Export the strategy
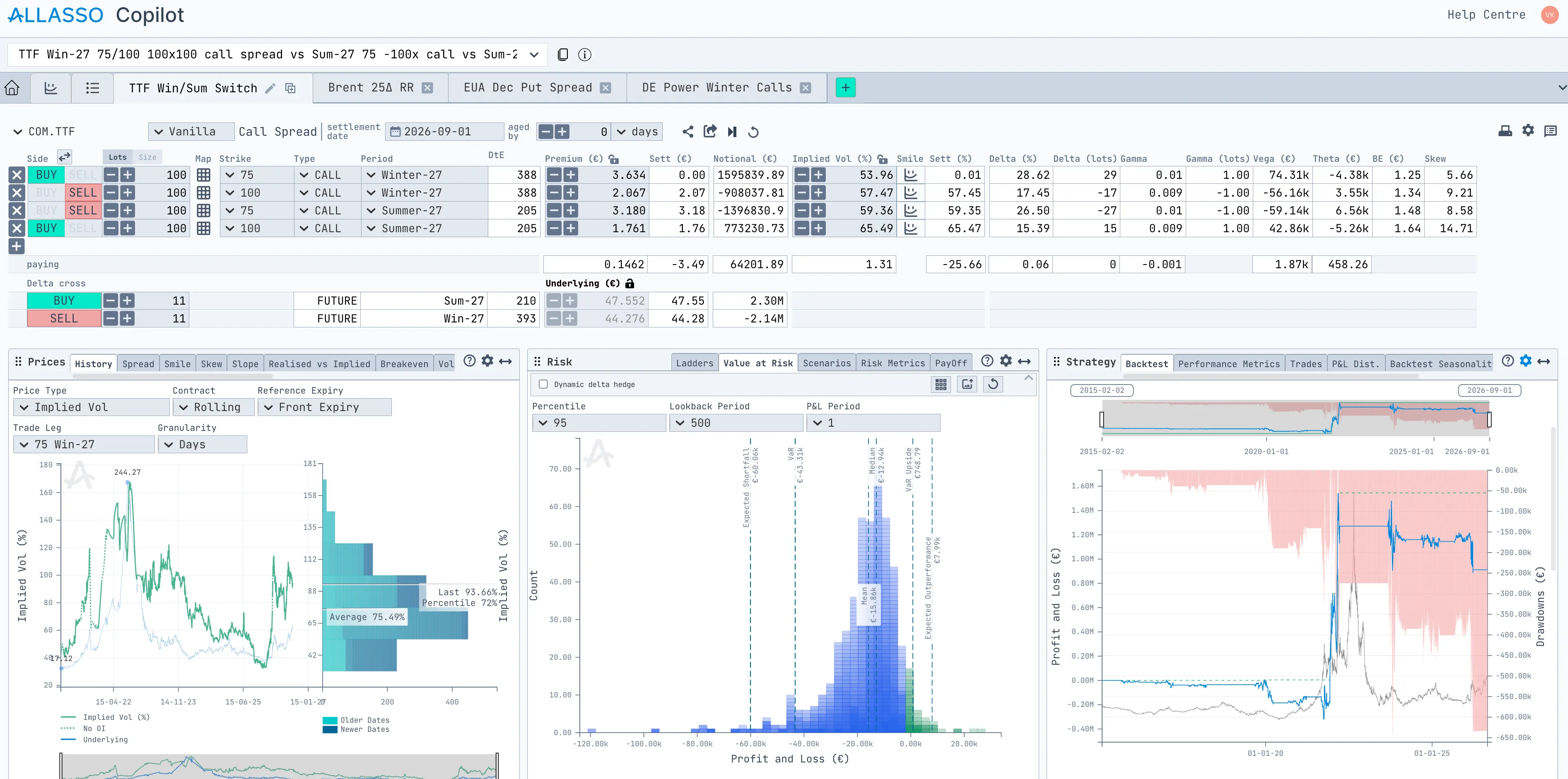The height and width of the screenshot is (779, 1568). pos(710,131)
